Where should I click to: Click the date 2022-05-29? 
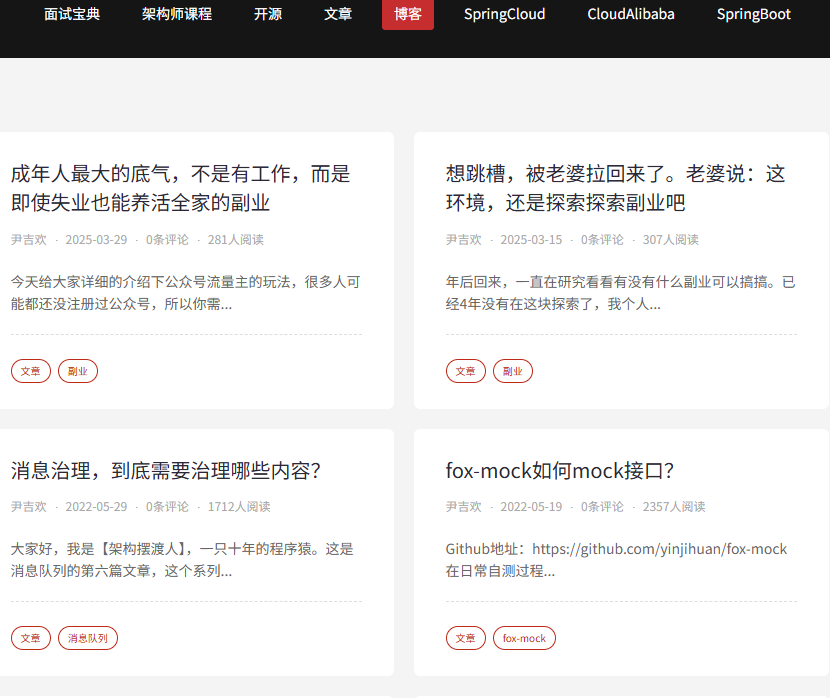[96, 506]
